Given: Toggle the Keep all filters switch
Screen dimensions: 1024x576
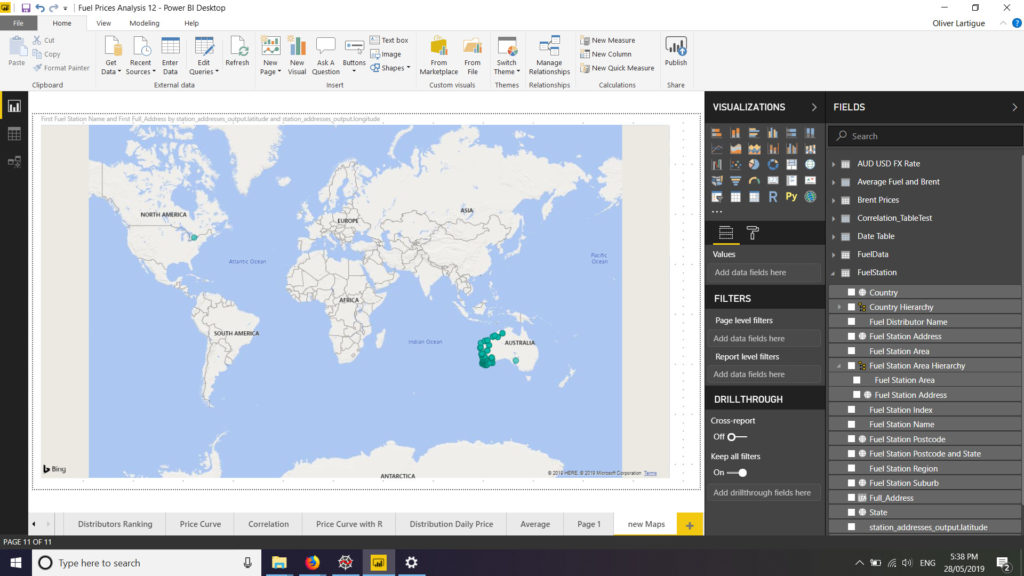Looking at the screenshot, I should pos(737,472).
